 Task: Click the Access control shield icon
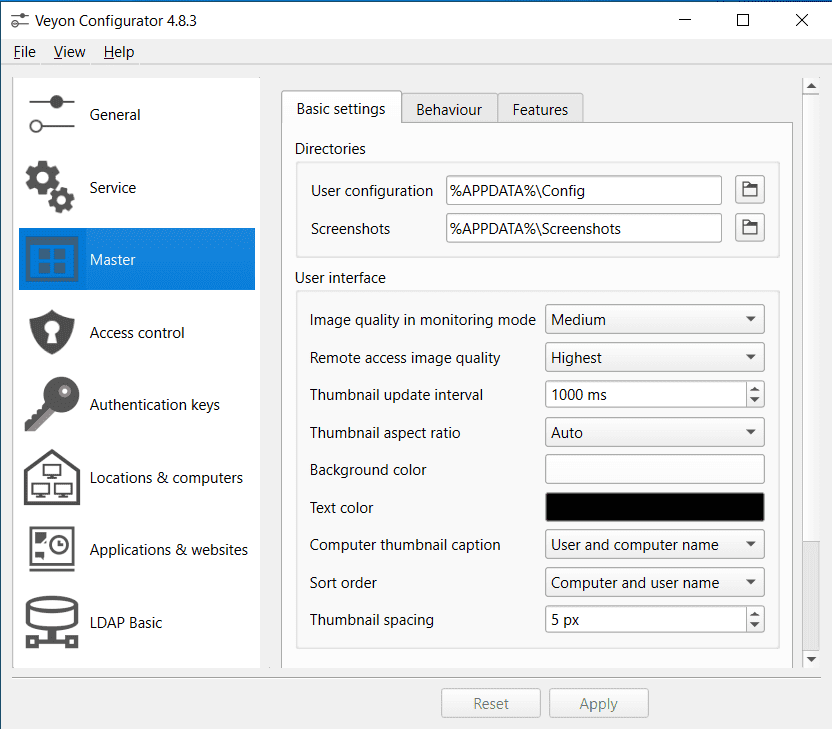[50, 333]
